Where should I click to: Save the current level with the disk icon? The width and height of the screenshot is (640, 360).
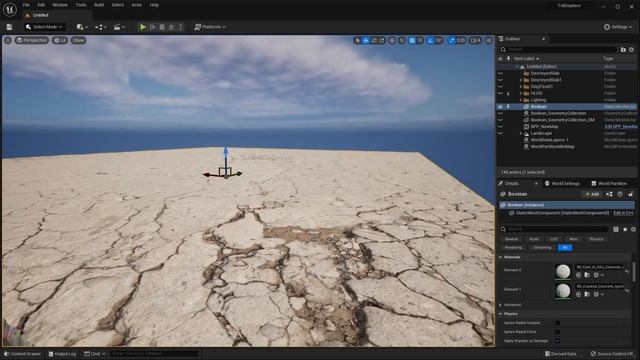9,27
